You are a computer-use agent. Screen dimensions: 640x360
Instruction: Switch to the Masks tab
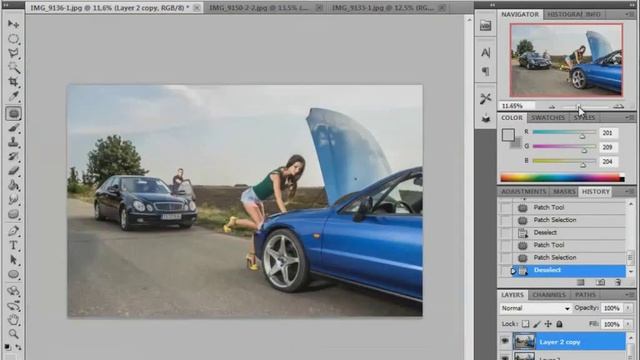(x=564, y=191)
